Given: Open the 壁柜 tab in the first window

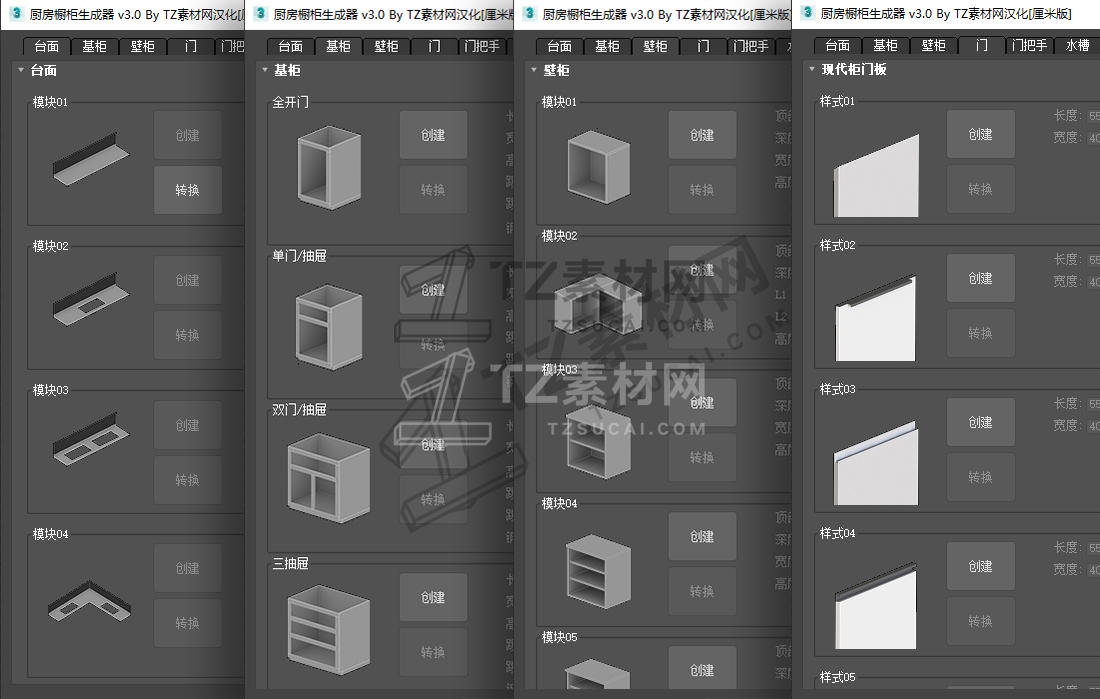Looking at the screenshot, I should (x=142, y=46).
